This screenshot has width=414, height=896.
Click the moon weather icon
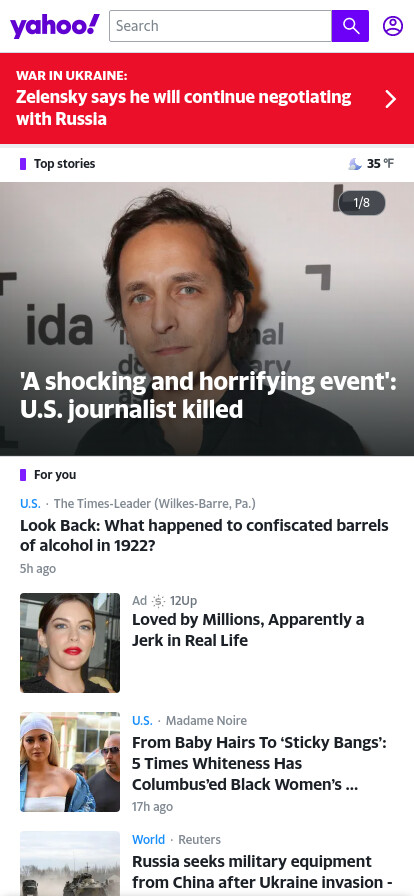point(355,164)
